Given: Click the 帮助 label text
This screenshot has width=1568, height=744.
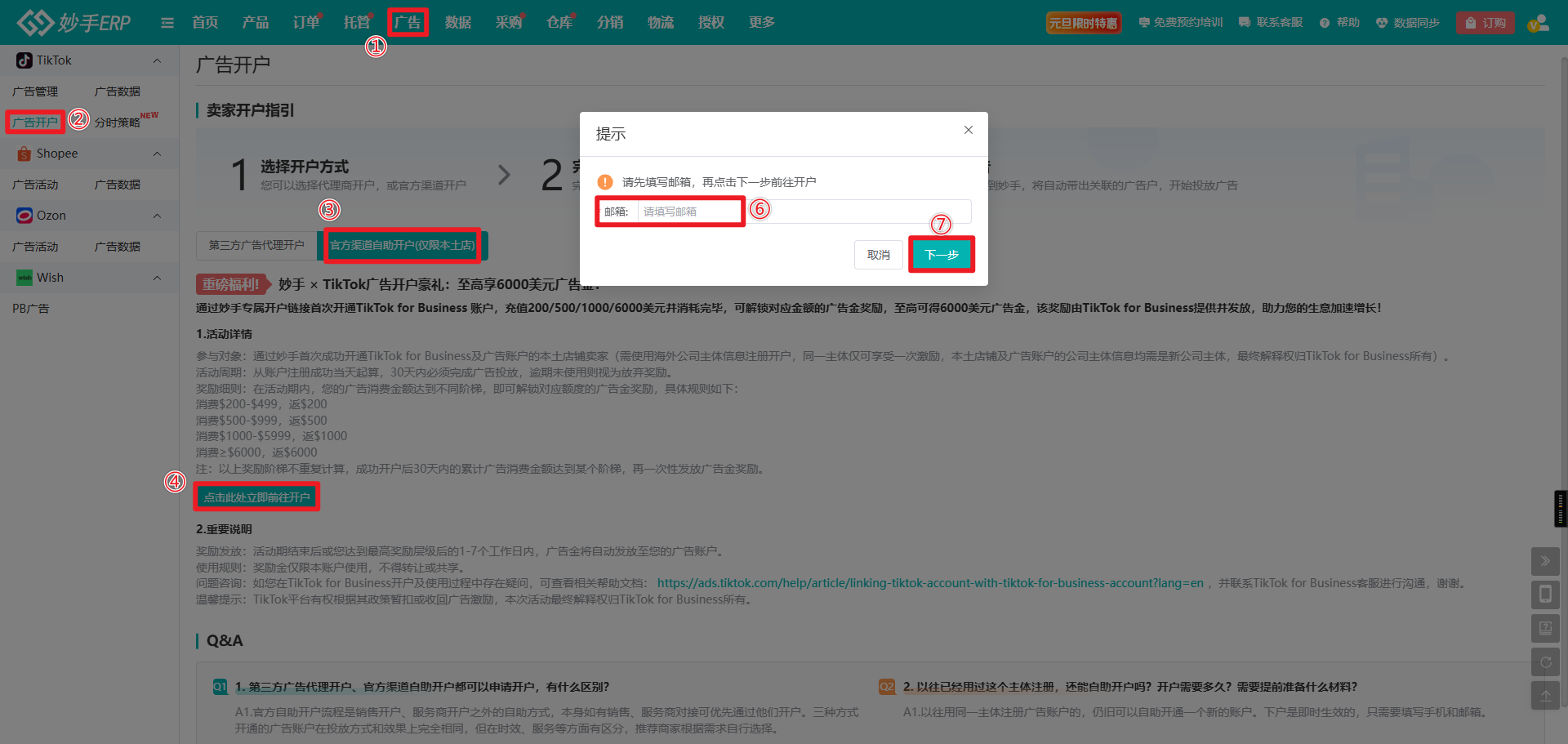Looking at the screenshot, I should [1348, 23].
